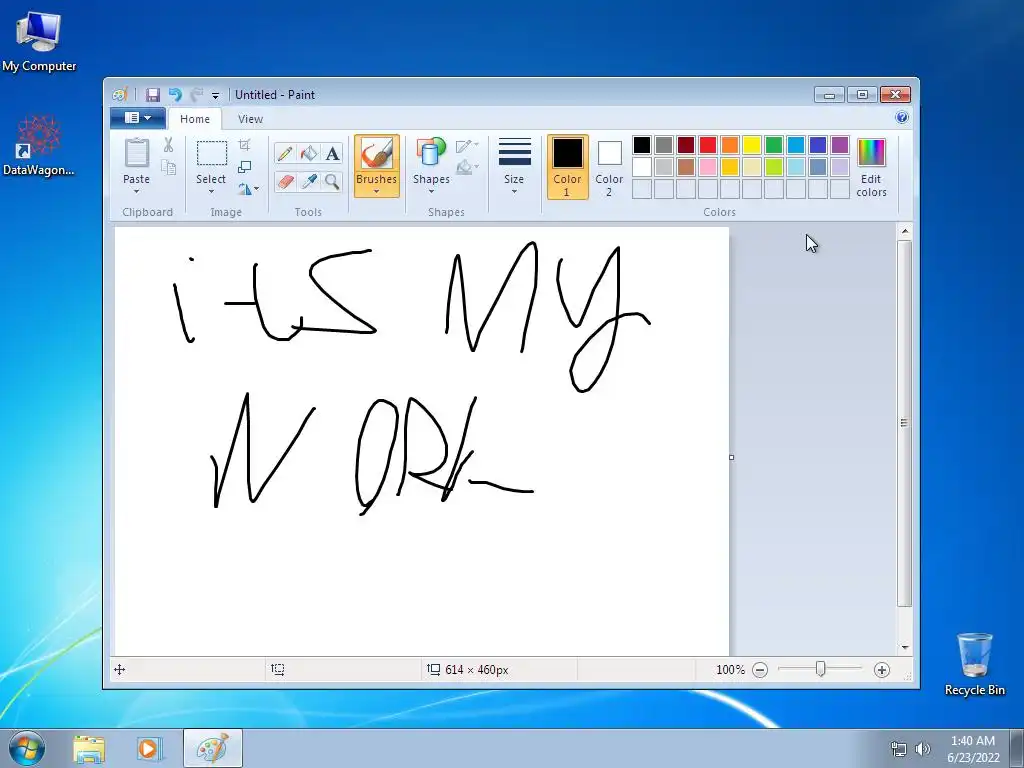Viewport: 1024px width, 768px height.
Task: Click the Copy icon in Clipboard
Action: coord(168,168)
